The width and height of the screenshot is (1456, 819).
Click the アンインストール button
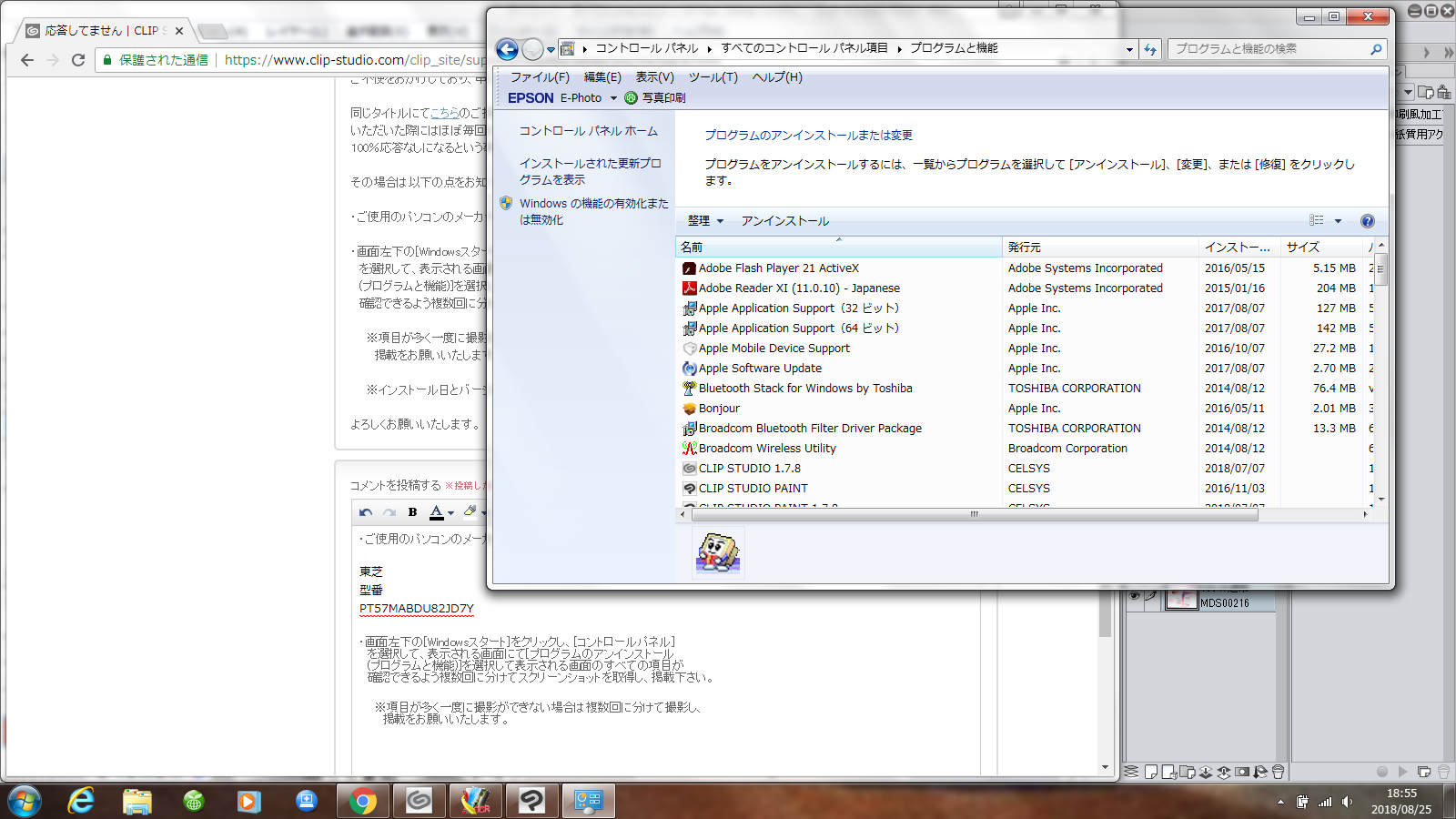click(785, 221)
